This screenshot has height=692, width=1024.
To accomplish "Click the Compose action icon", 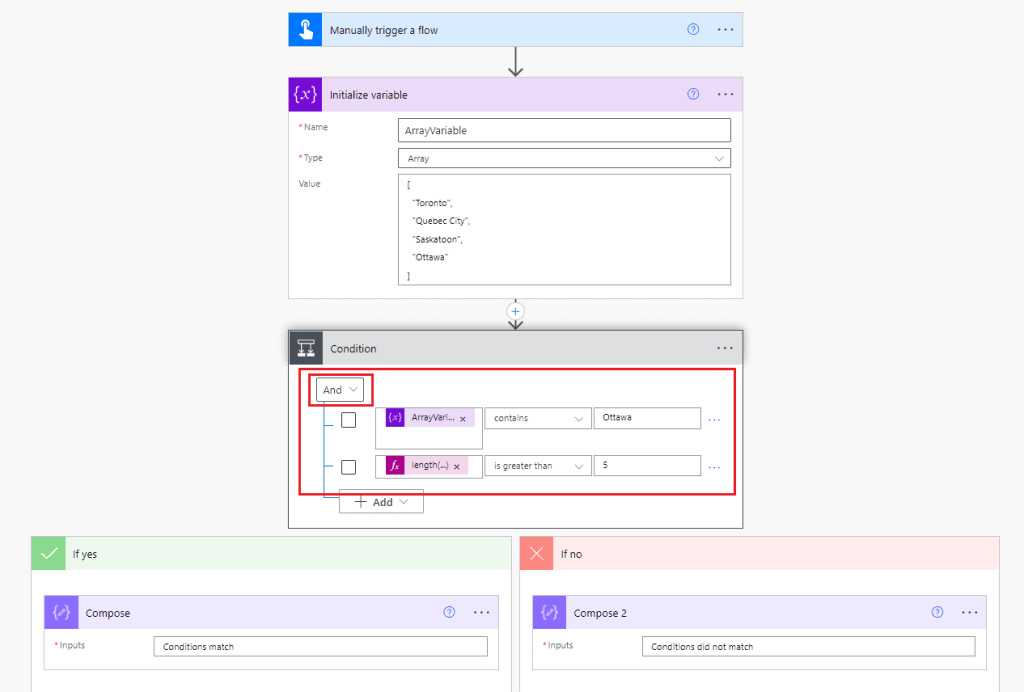I will (61, 612).
